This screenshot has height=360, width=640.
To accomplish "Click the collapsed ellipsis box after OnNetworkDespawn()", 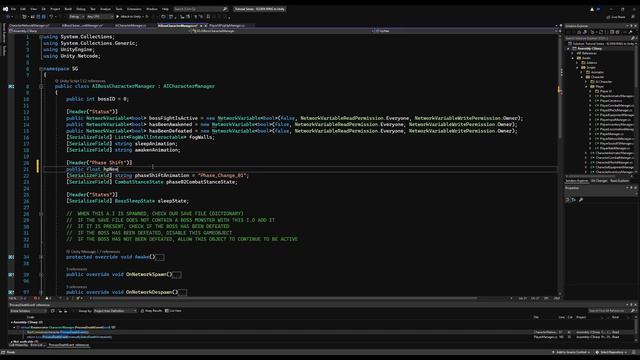I will pos(182,292).
